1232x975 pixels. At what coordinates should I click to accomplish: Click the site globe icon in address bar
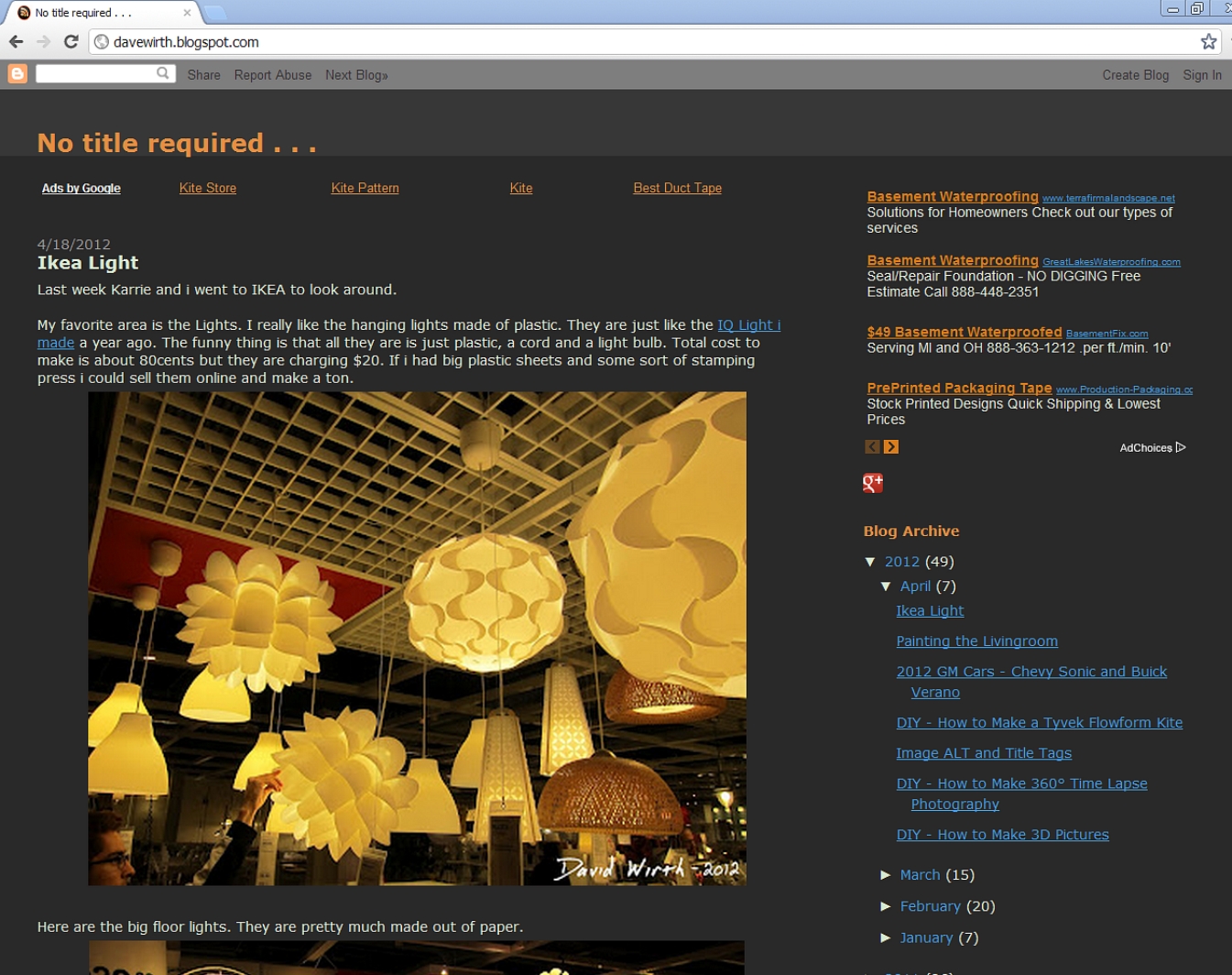point(102,41)
